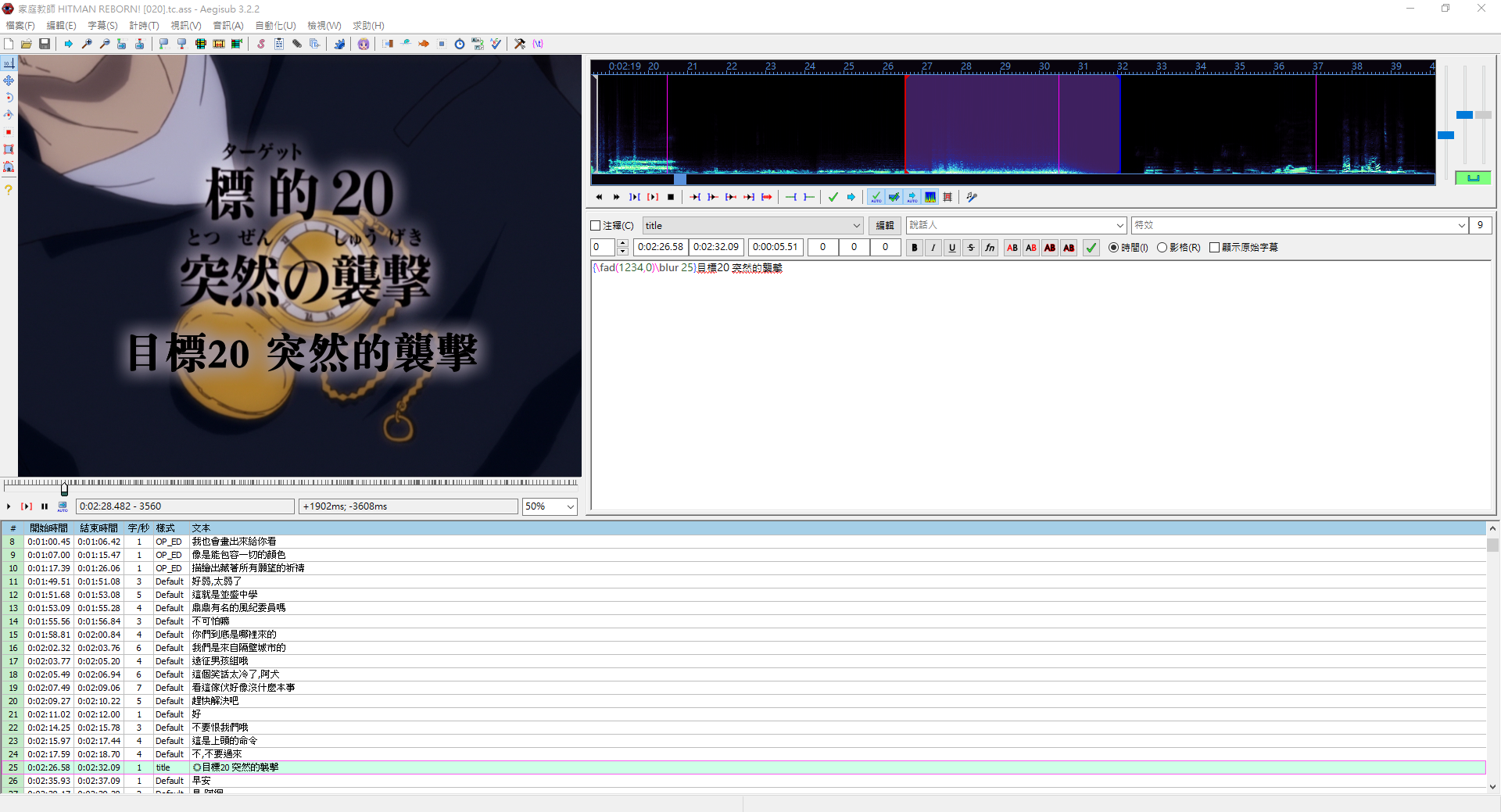This screenshot has width=1501, height=812.
Task: Toggle audio auto-scroll button
Action: (912, 197)
